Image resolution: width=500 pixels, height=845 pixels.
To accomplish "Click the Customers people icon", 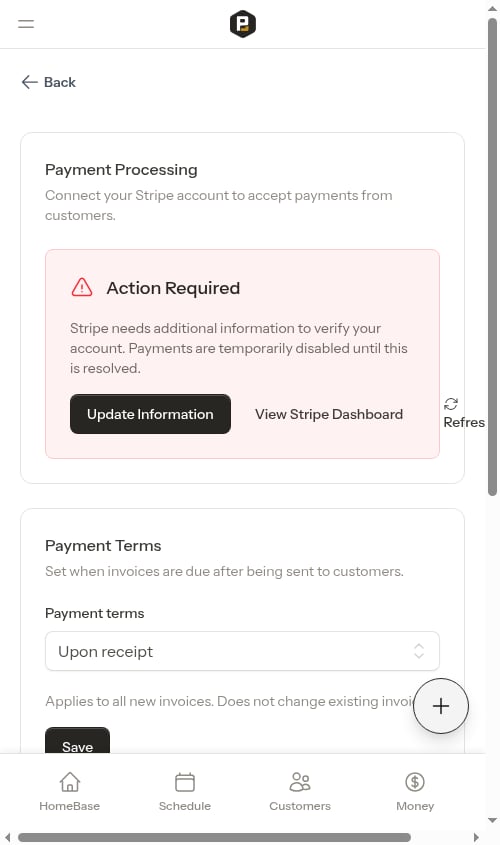I will point(300,781).
